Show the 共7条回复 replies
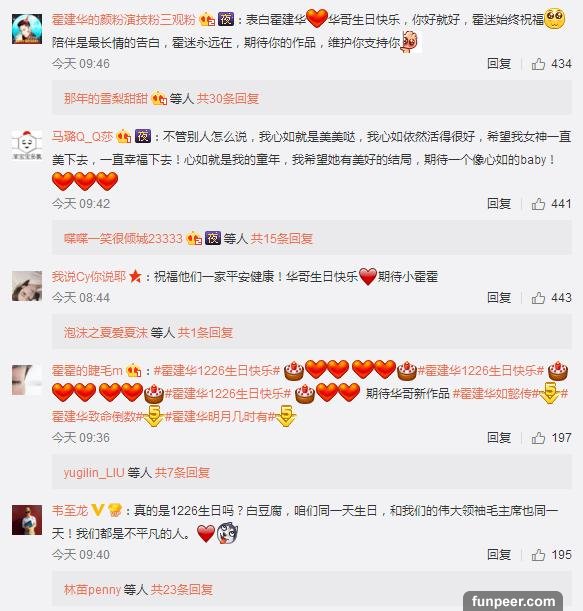Image resolution: width=583 pixels, height=611 pixels. [182, 473]
